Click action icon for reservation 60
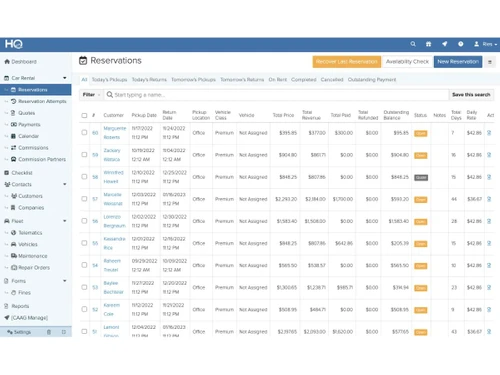Image resolution: width=500 pixels, height=375 pixels. (489, 133)
